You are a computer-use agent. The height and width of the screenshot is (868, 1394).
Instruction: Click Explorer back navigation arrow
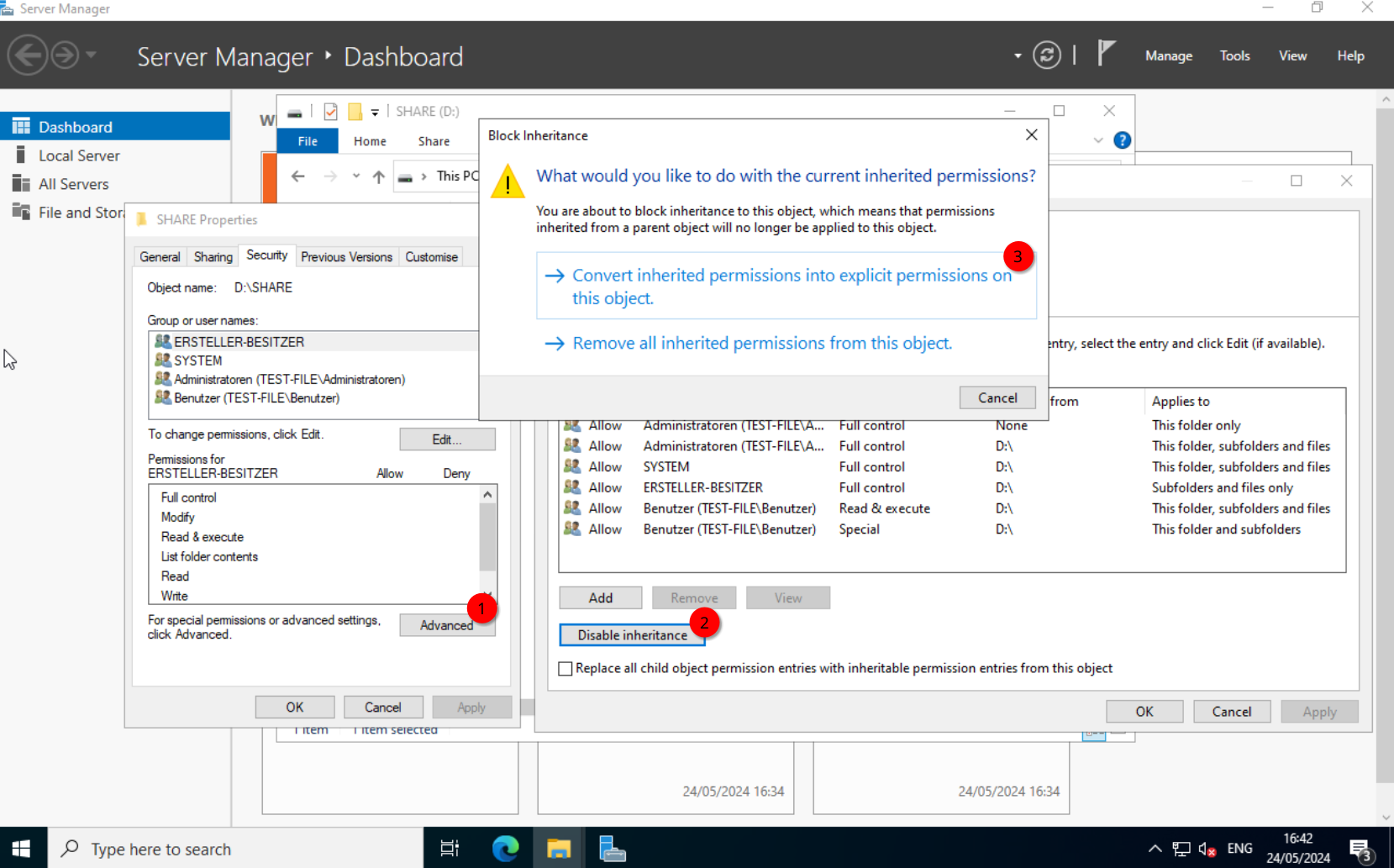(297, 176)
